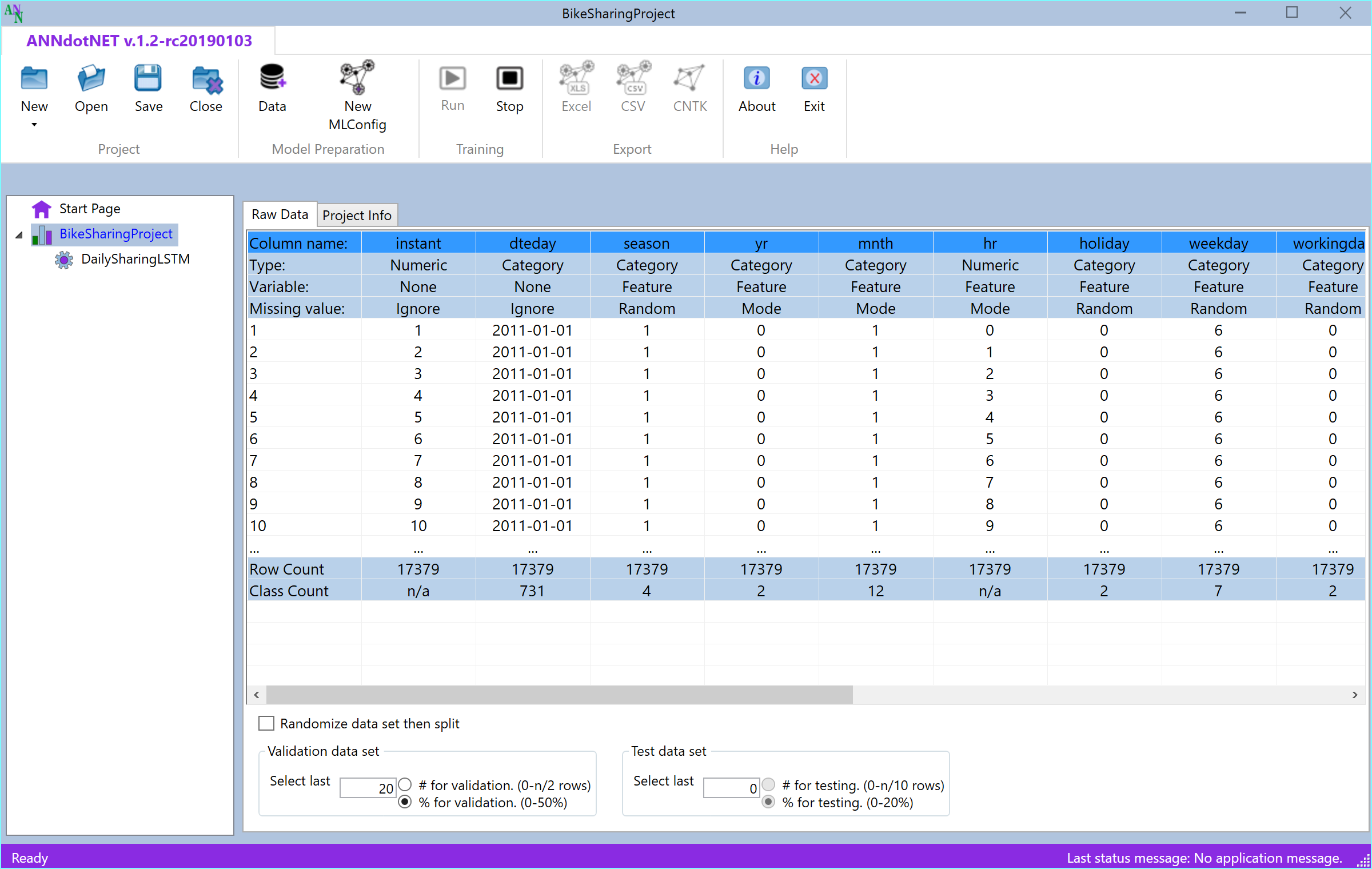Image resolution: width=1372 pixels, height=869 pixels.
Task: Select '% for validation' radio button
Action: click(405, 802)
